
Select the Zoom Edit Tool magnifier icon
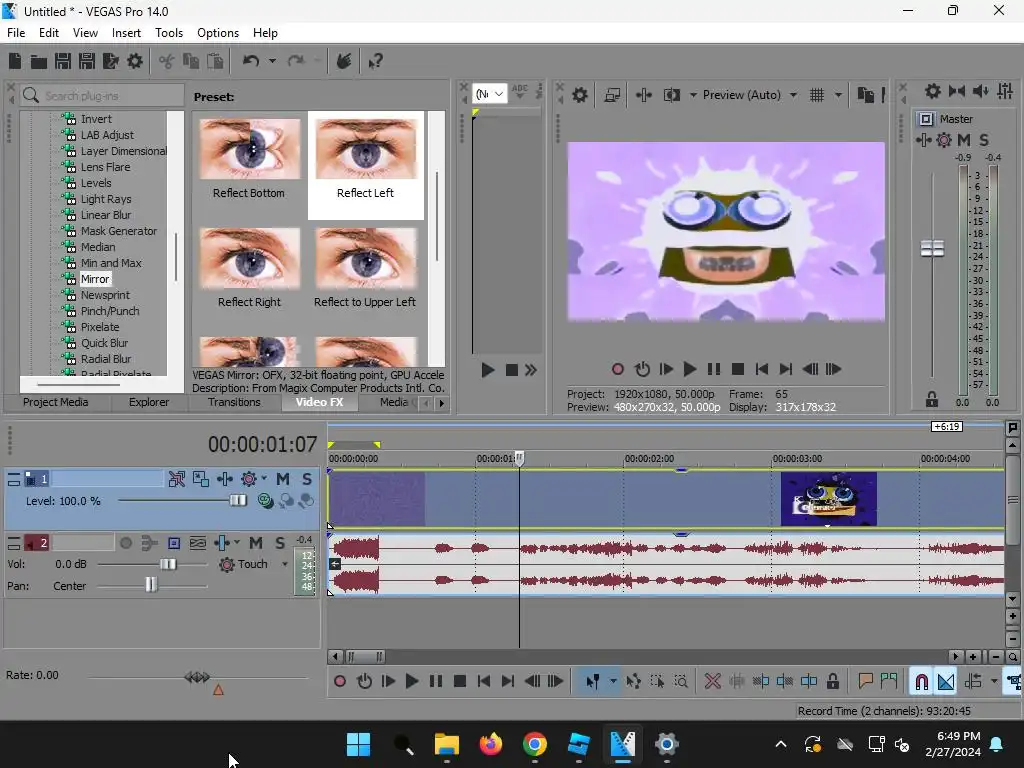point(680,681)
